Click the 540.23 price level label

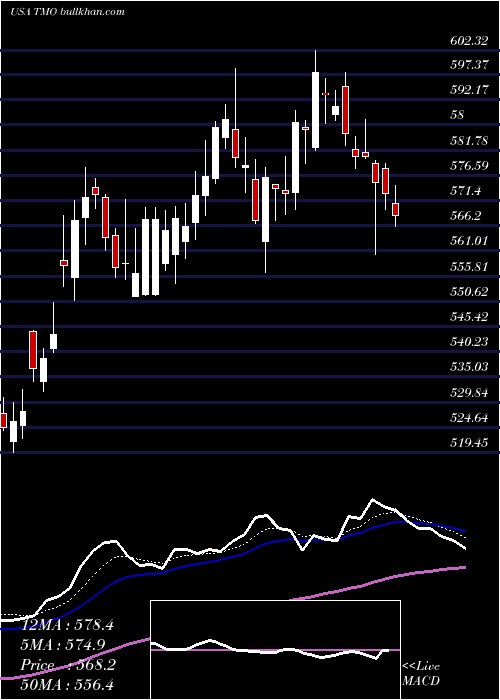pos(468,342)
